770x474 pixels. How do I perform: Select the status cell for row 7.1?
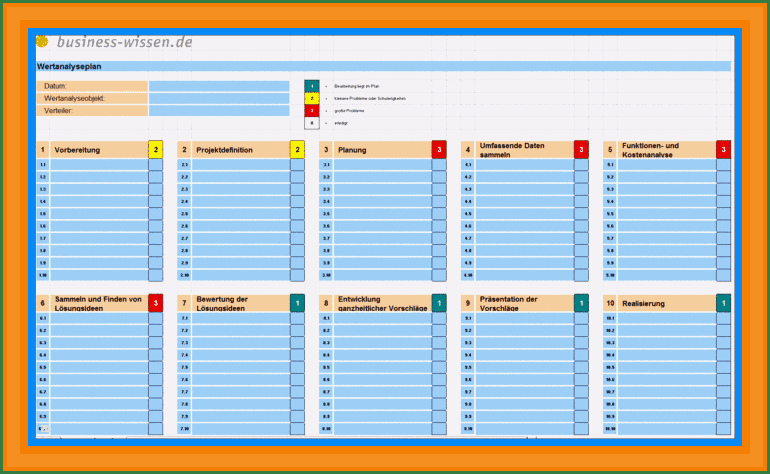297,318
